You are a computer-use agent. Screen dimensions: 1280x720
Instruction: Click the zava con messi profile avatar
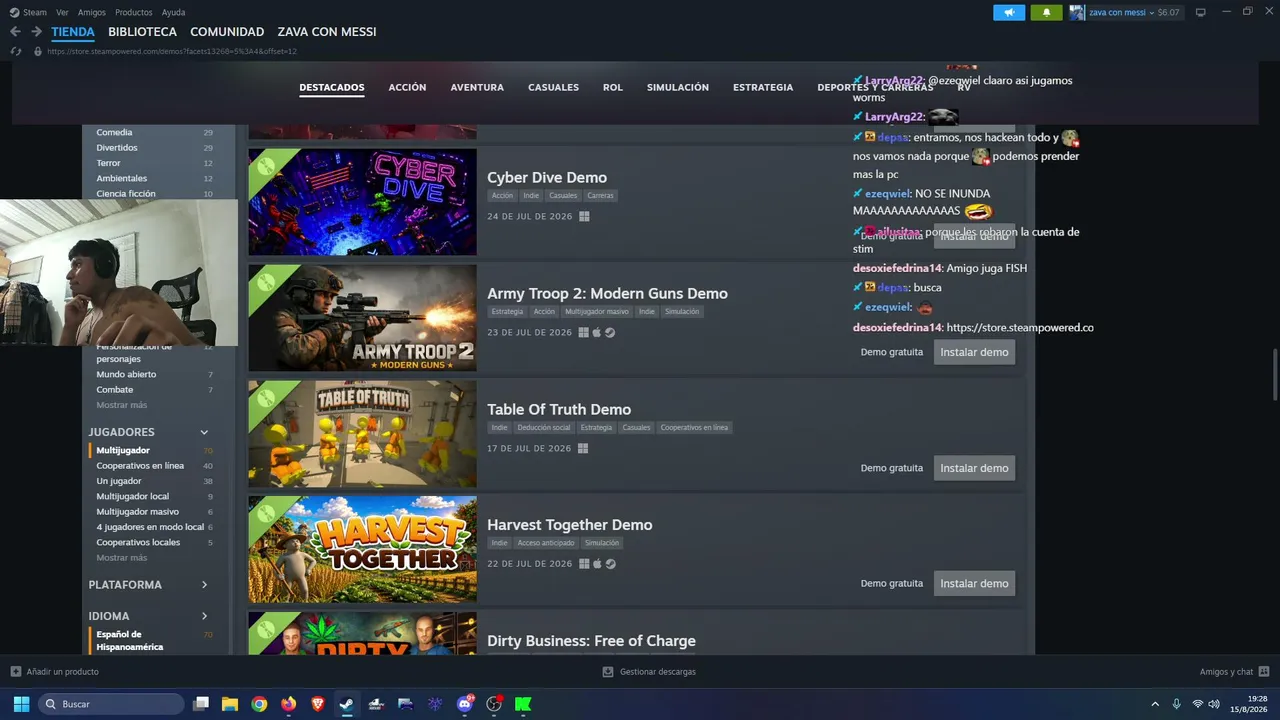1077,12
